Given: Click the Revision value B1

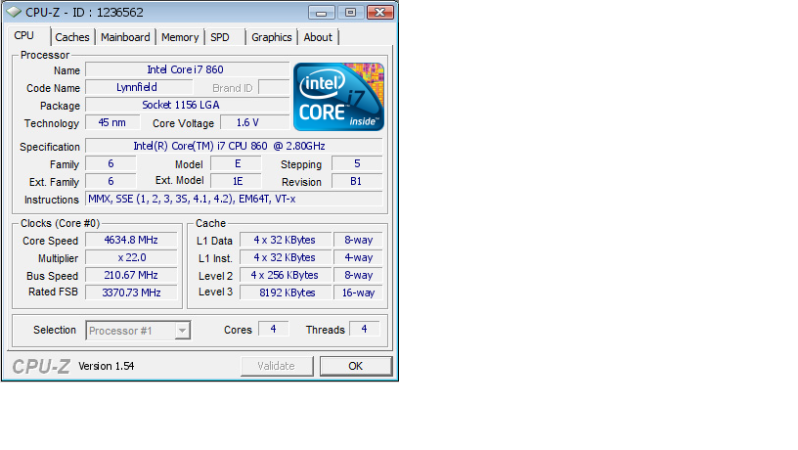Looking at the screenshot, I should point(357,181).
